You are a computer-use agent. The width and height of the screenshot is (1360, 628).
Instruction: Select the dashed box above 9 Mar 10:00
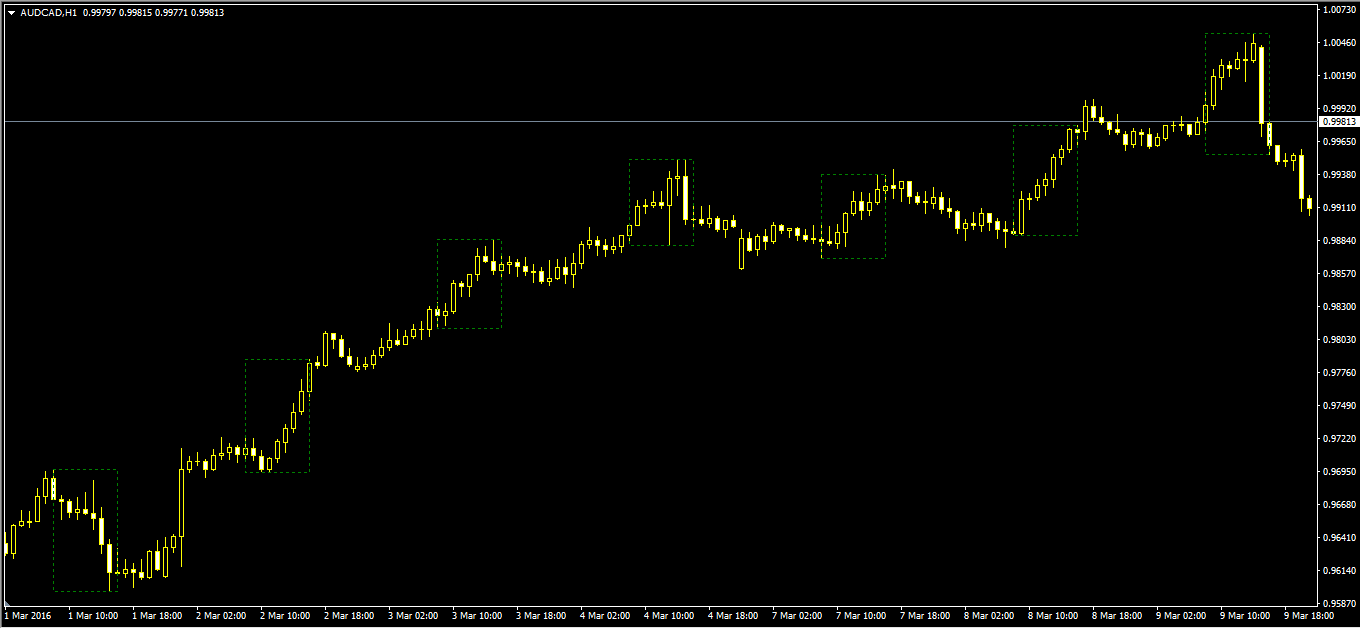(1237, 94)
